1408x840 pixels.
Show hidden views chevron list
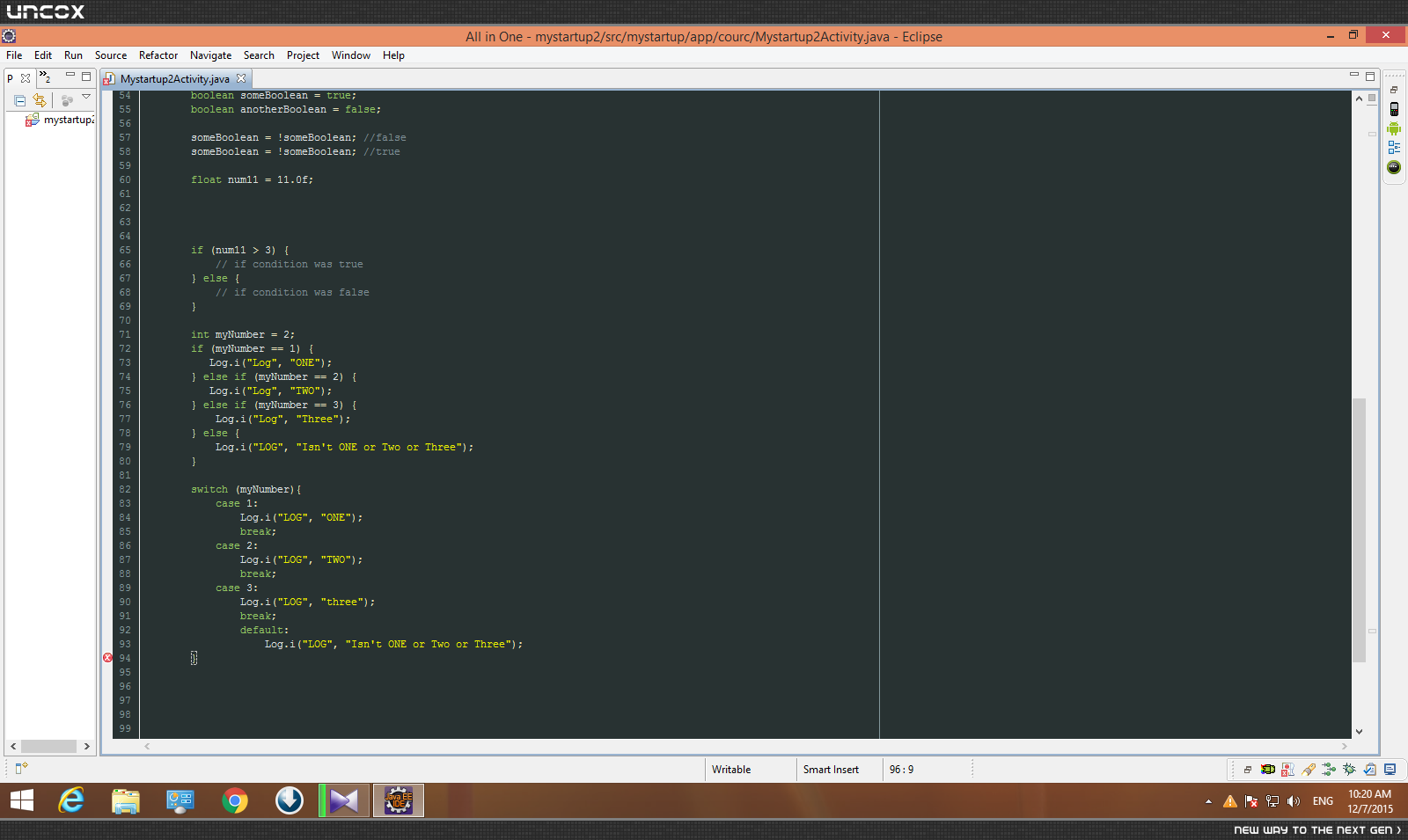tap(45, 77)
